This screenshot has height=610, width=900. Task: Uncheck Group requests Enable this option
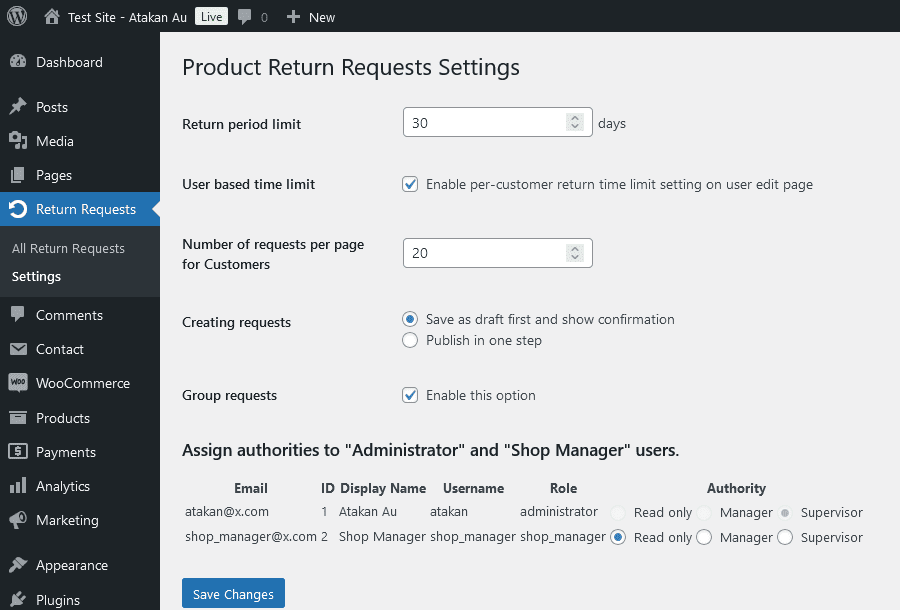tap(410, 395)
